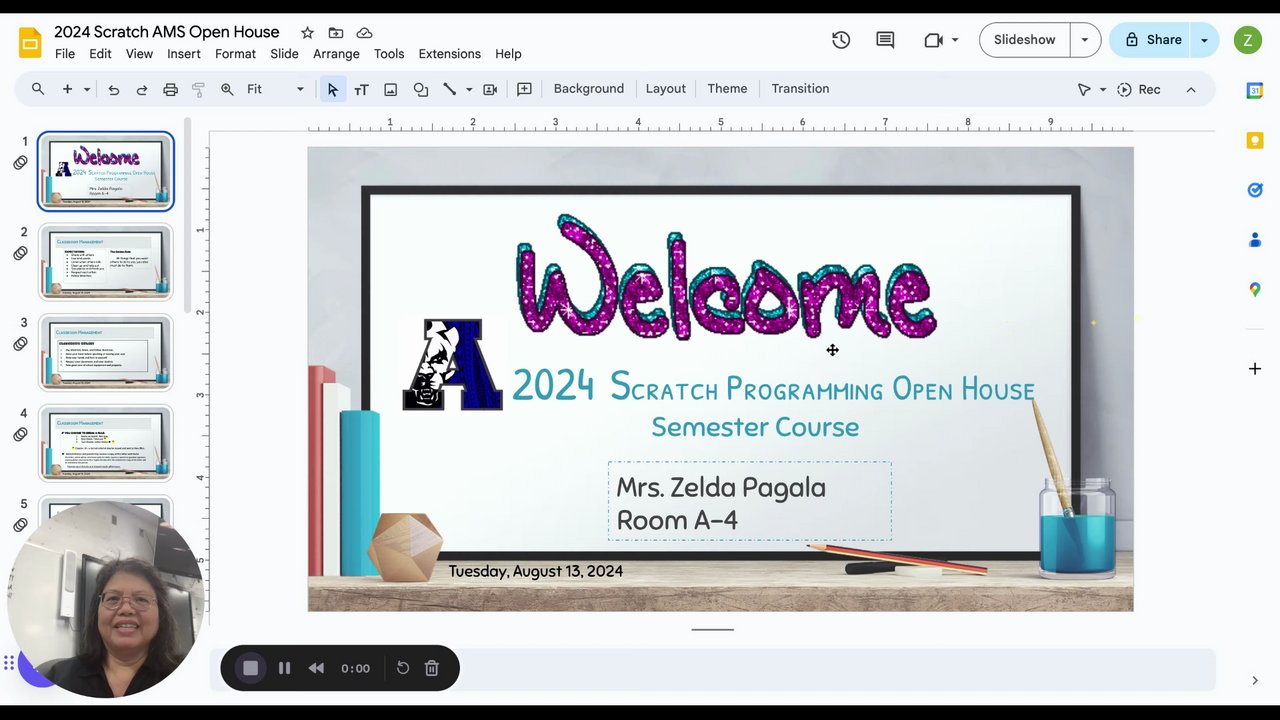
Task: Open the Shape tool
Action: pyautogui.click(x=420, y=89)
